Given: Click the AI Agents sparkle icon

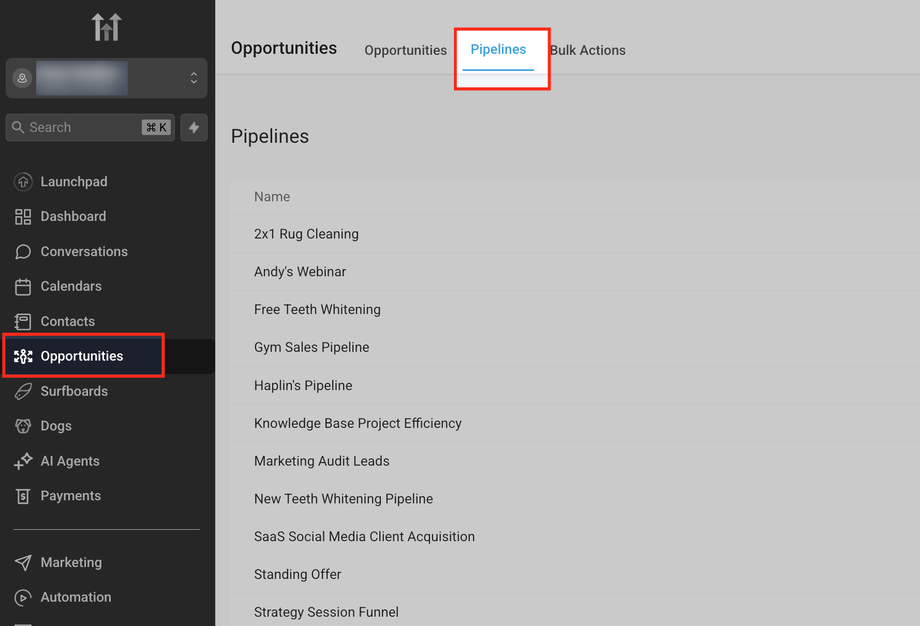Looking at the screenshot, I should (23, 462).
